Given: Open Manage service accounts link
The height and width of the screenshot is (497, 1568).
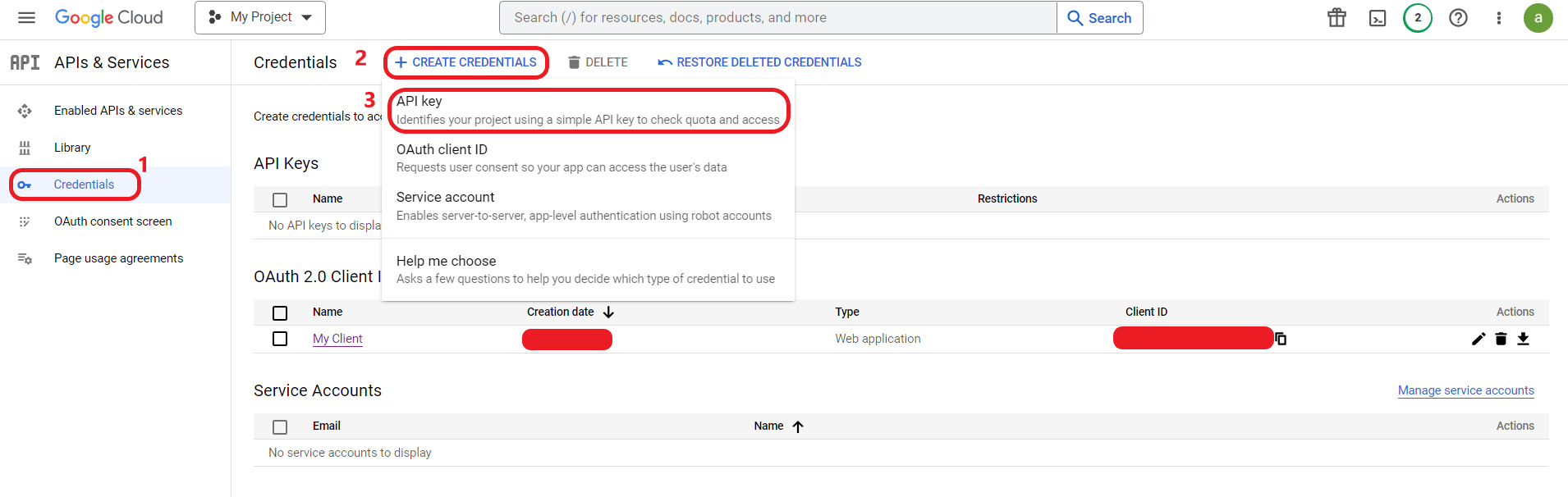Looking at the screenshot, I should click(x=1466, y=390).
